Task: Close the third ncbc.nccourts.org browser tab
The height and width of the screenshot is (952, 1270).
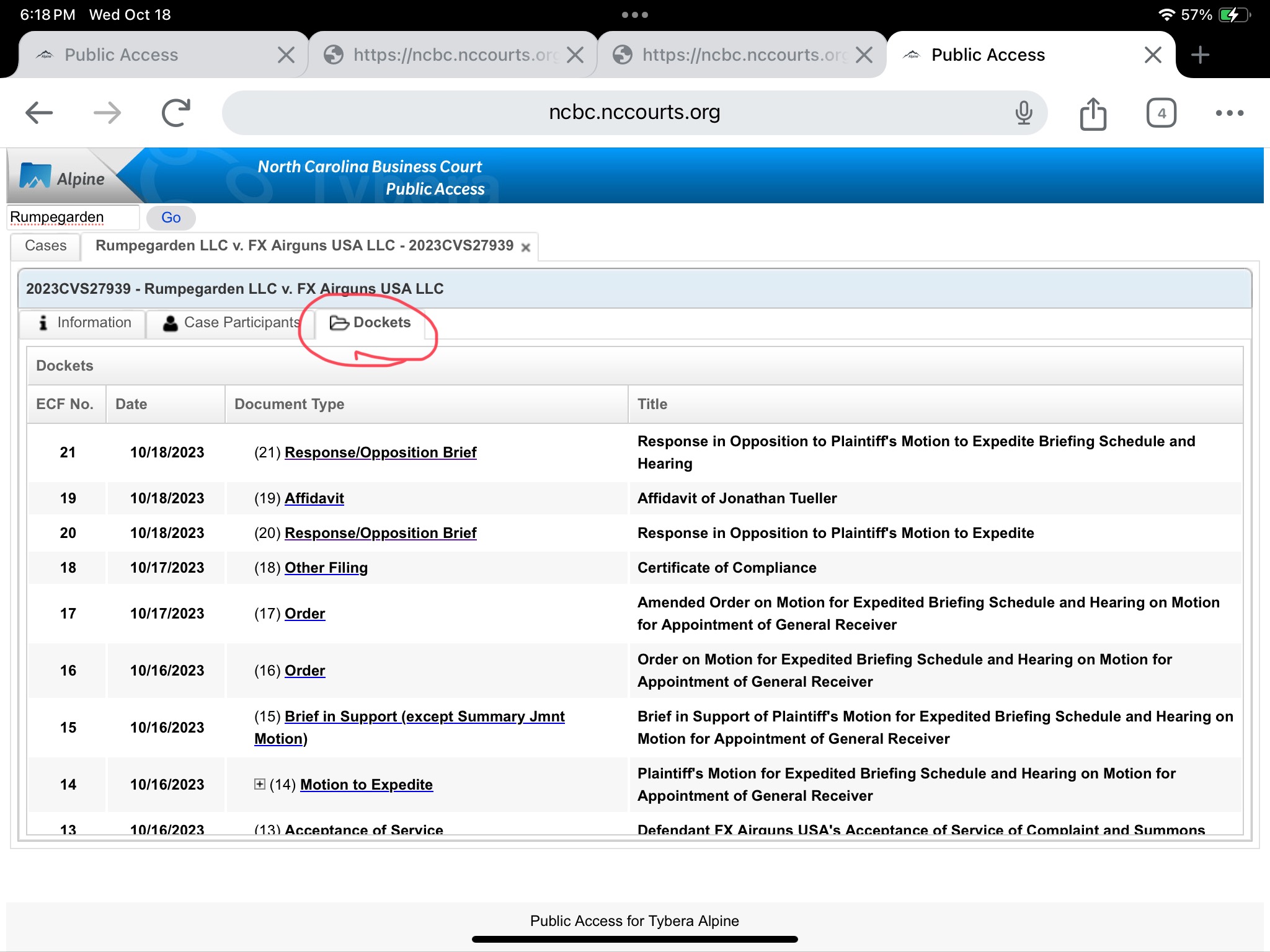Action: click(x=864, y=55)
